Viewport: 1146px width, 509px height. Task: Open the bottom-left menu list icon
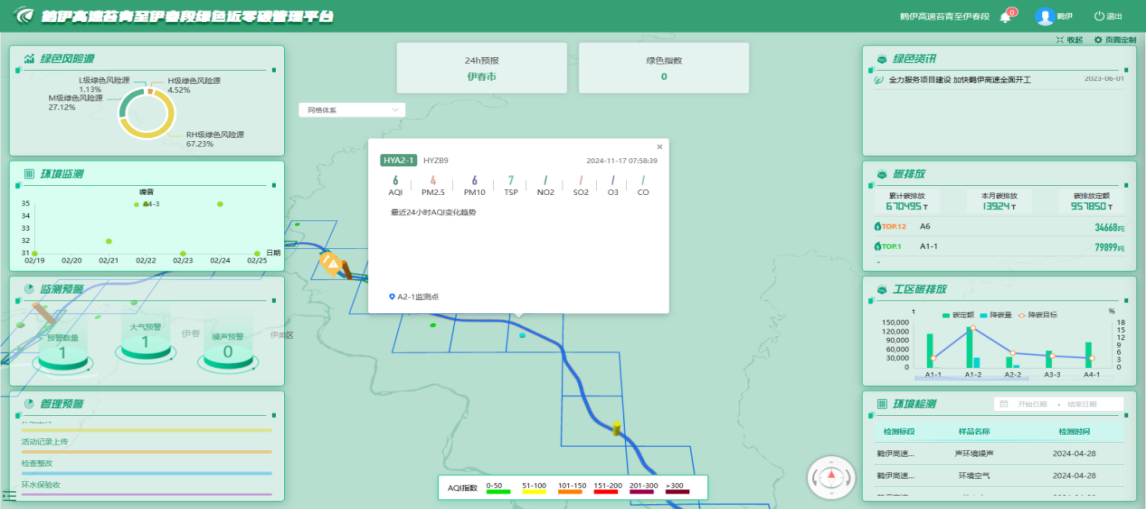(x=9, y=495)
